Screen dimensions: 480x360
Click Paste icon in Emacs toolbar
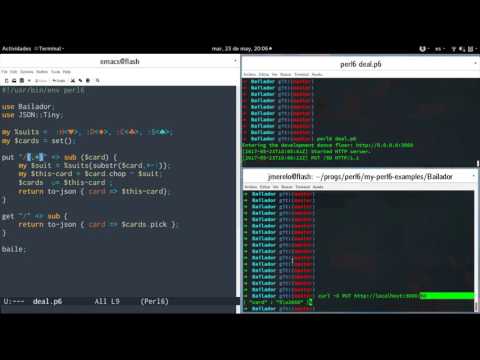tap(88, 80)
